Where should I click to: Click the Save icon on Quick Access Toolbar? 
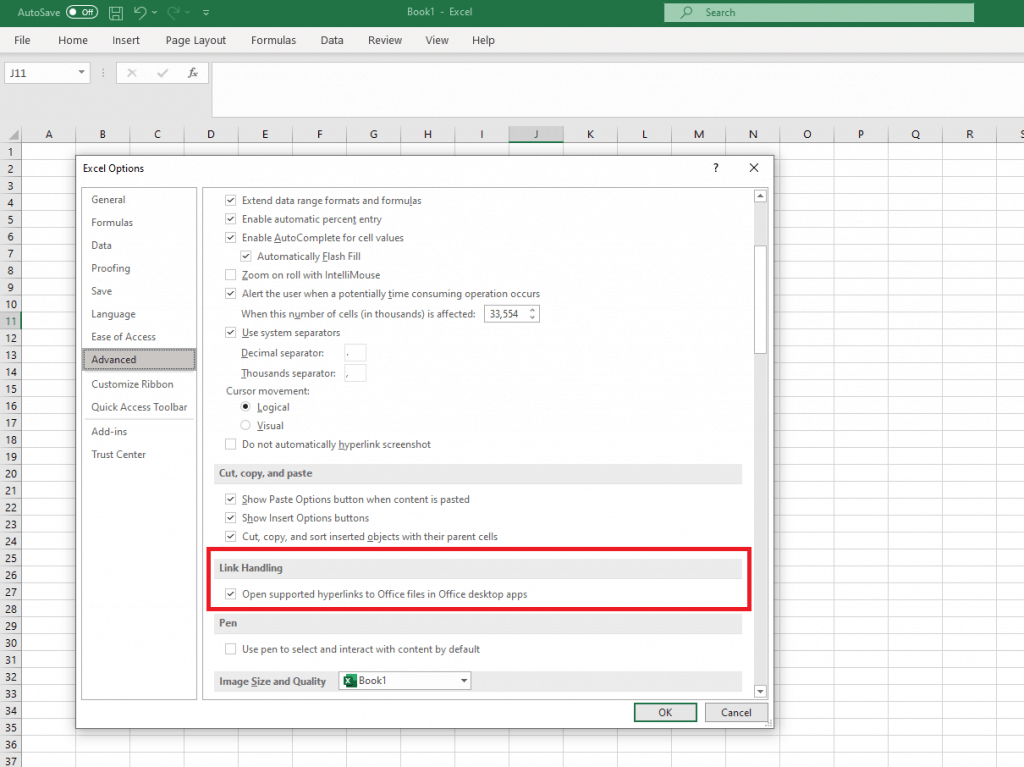[115, 12]
